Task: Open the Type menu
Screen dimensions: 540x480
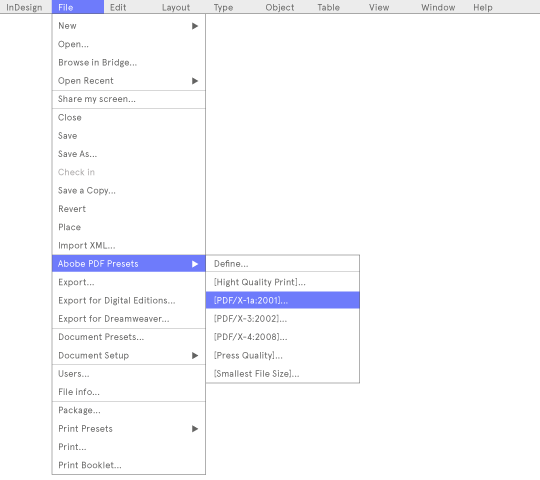Action: pyautogui.click(x=223, y=7)
